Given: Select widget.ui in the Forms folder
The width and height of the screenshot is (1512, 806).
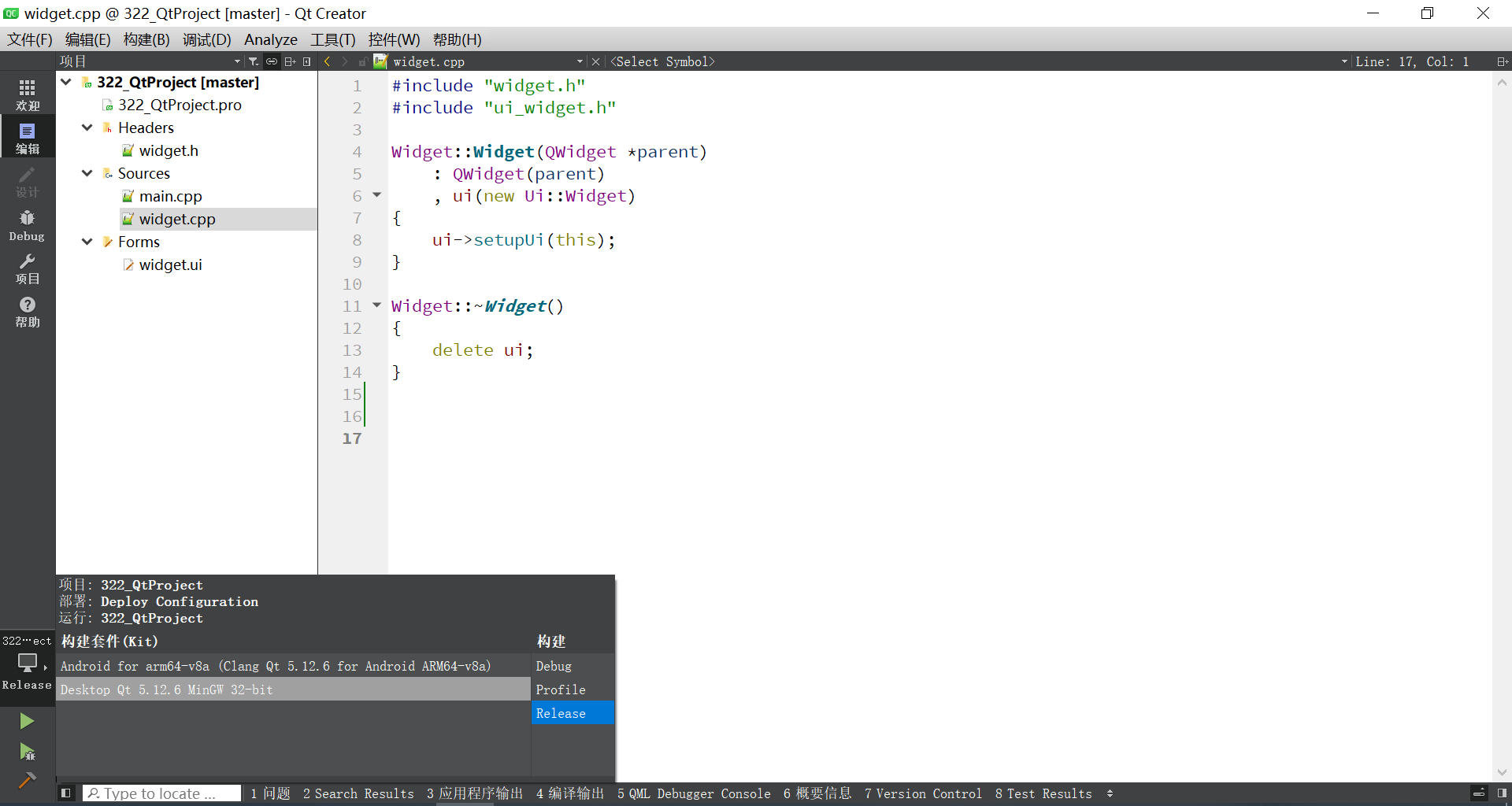Looking at the screenshot, I should click(x=170, y=264).
